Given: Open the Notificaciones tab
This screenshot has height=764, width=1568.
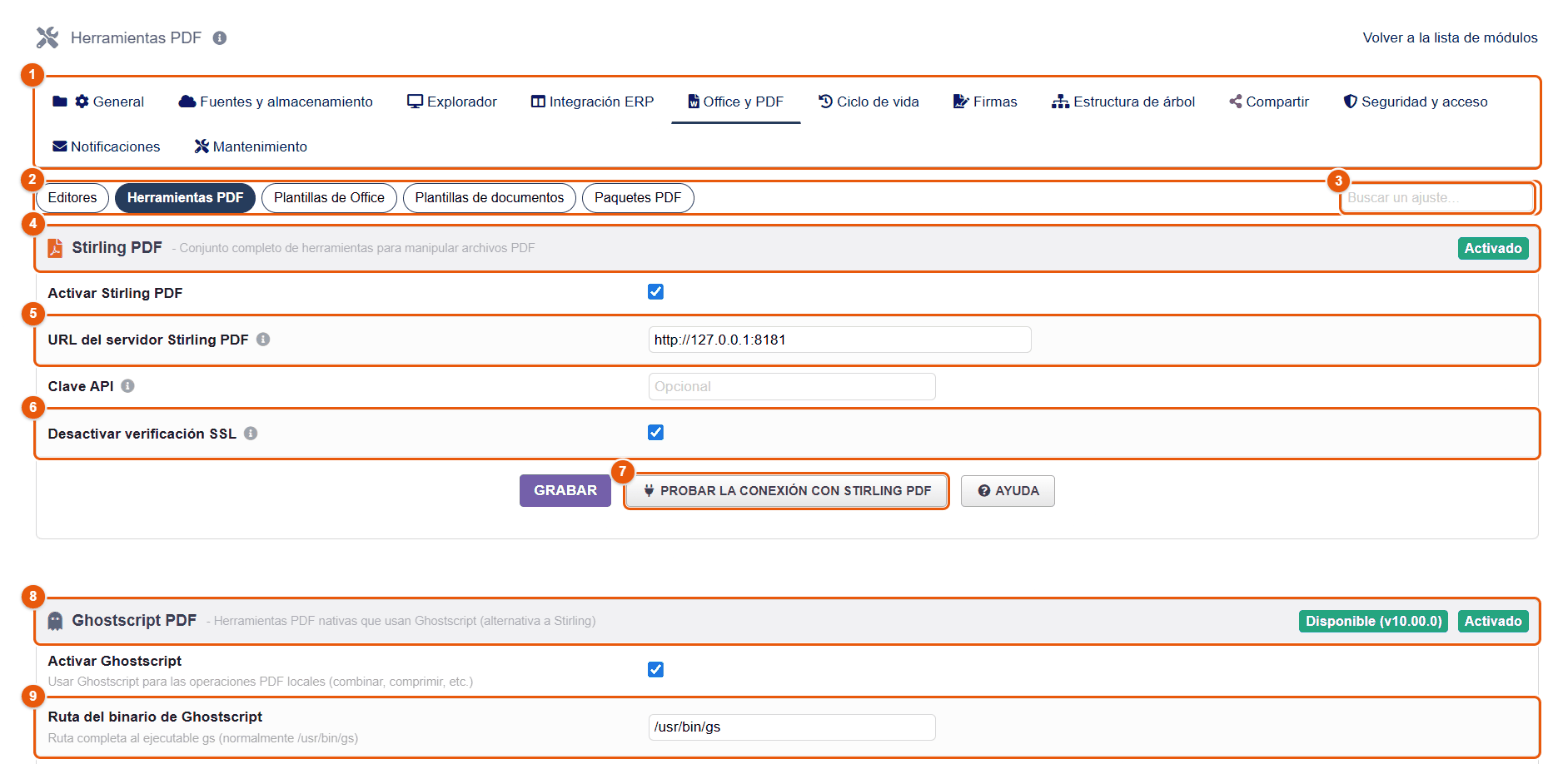Looking at the screenshot, I should 106,146.
